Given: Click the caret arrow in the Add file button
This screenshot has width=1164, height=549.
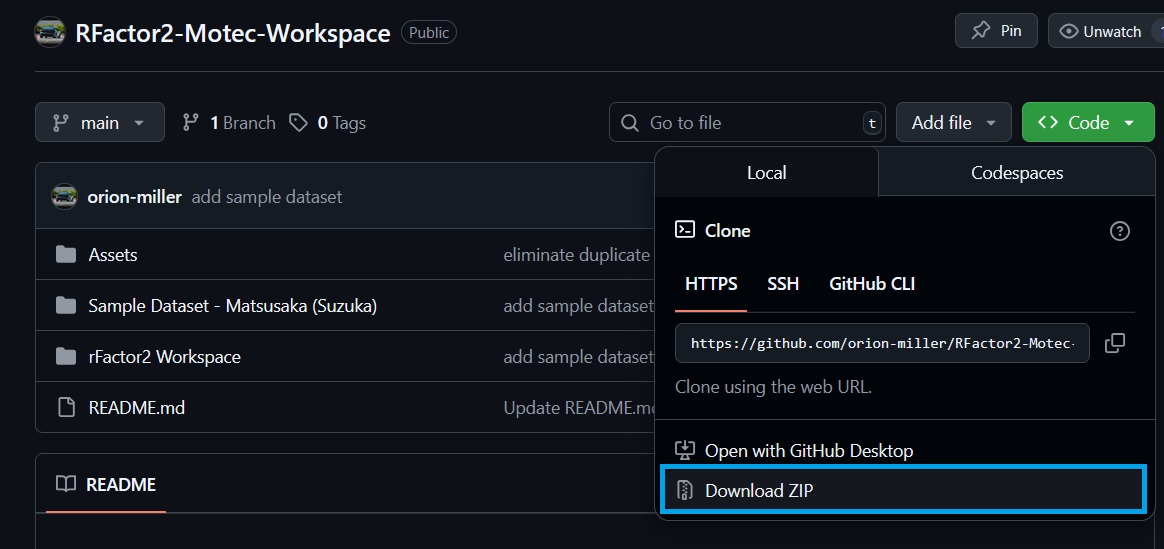Looking at the screenshot, I should (990, 123).
